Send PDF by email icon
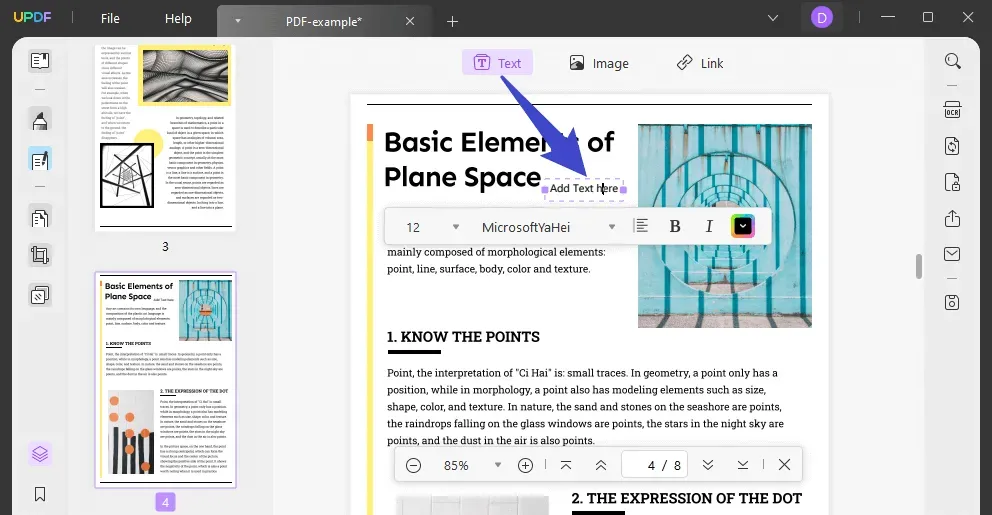The width and height of the screenshot is (992, 515). [952, 254]
